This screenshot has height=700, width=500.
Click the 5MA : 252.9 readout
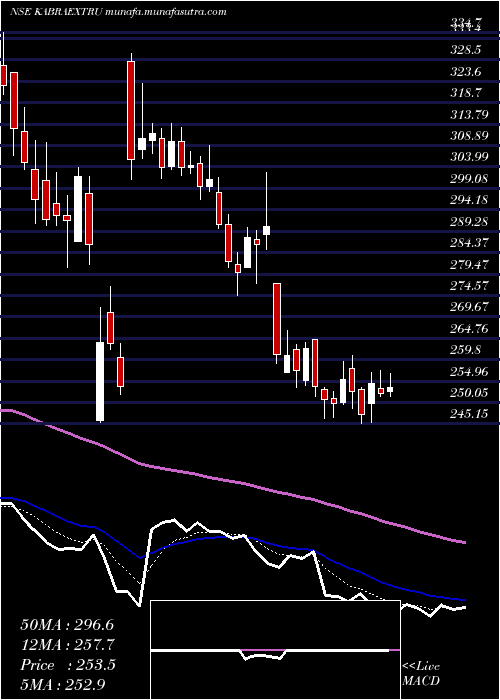pos(63,685)
